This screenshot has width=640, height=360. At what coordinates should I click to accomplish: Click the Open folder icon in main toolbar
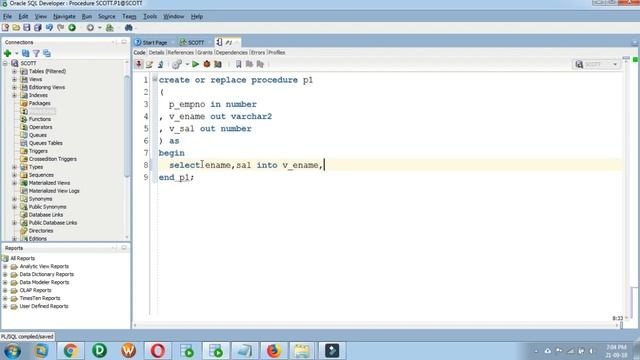coord(16,28)
